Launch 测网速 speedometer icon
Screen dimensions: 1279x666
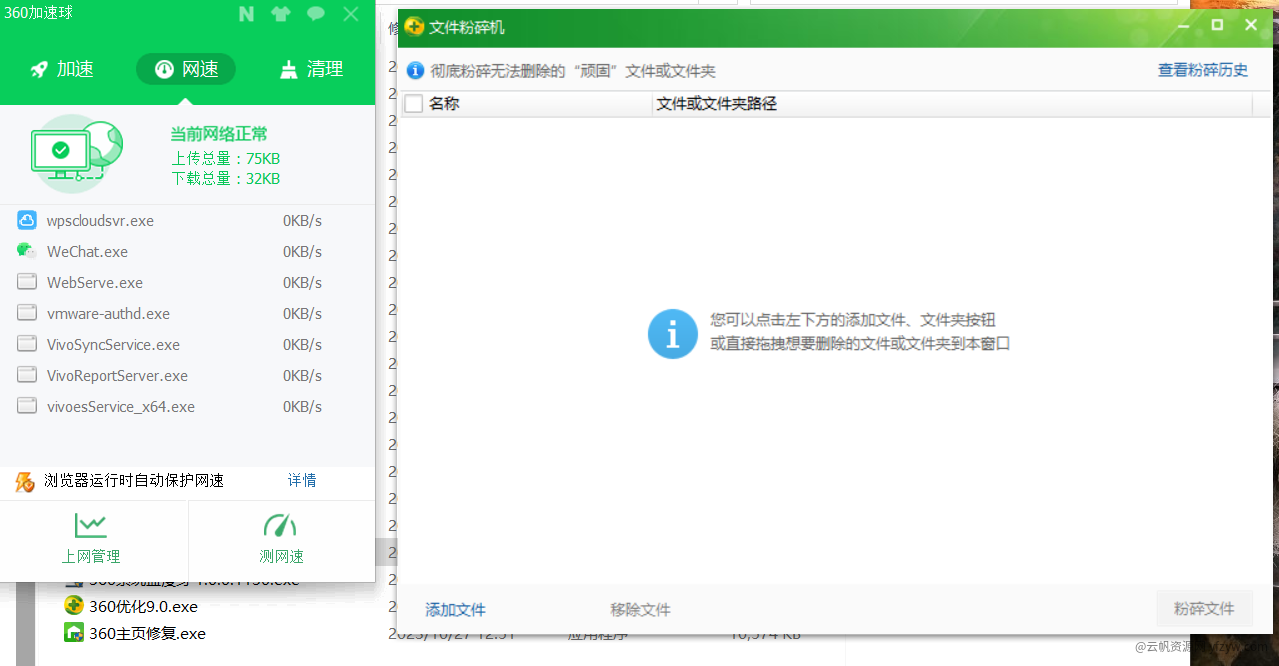[x=280, y=526]
